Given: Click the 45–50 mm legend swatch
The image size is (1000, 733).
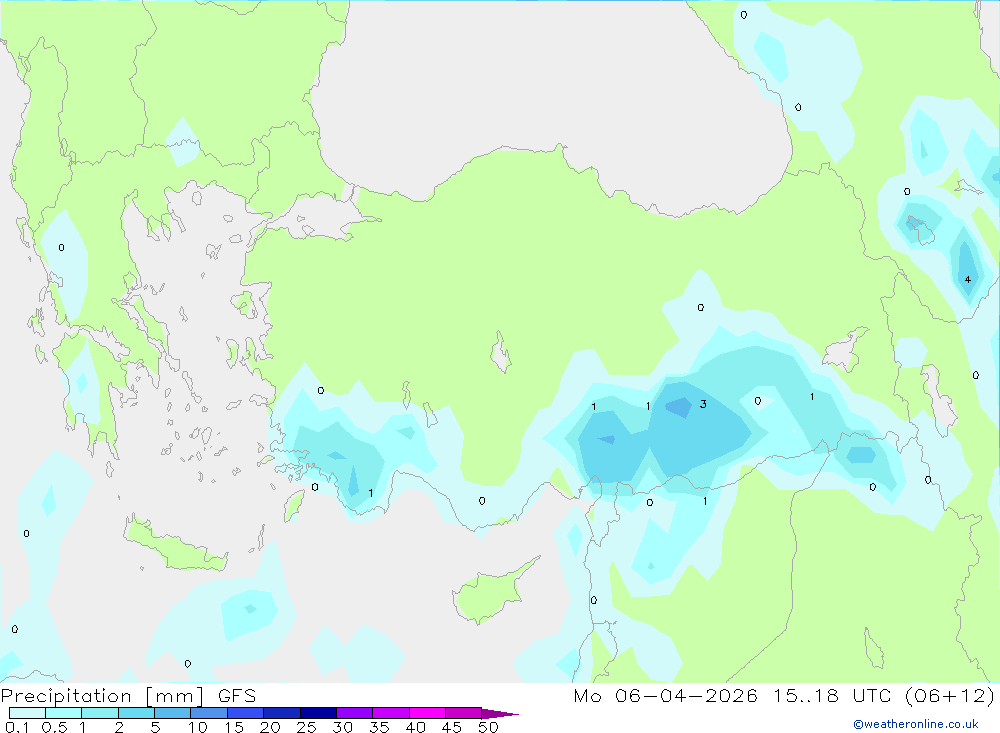Looking at the screenshot, I should 463,713.
